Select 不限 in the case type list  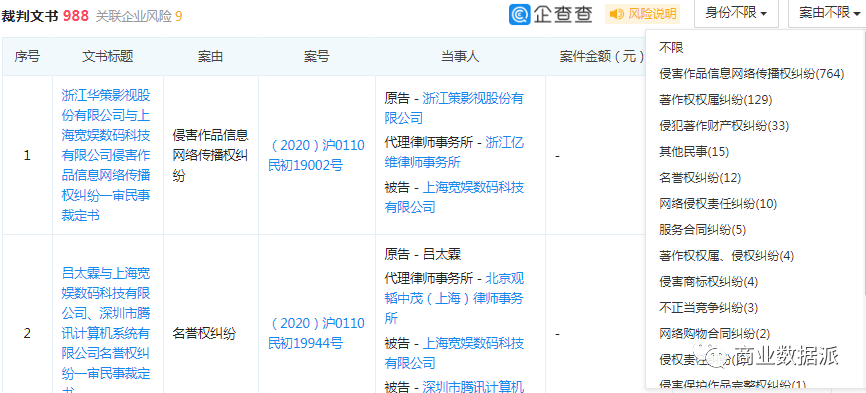click(x=671, y=48)
